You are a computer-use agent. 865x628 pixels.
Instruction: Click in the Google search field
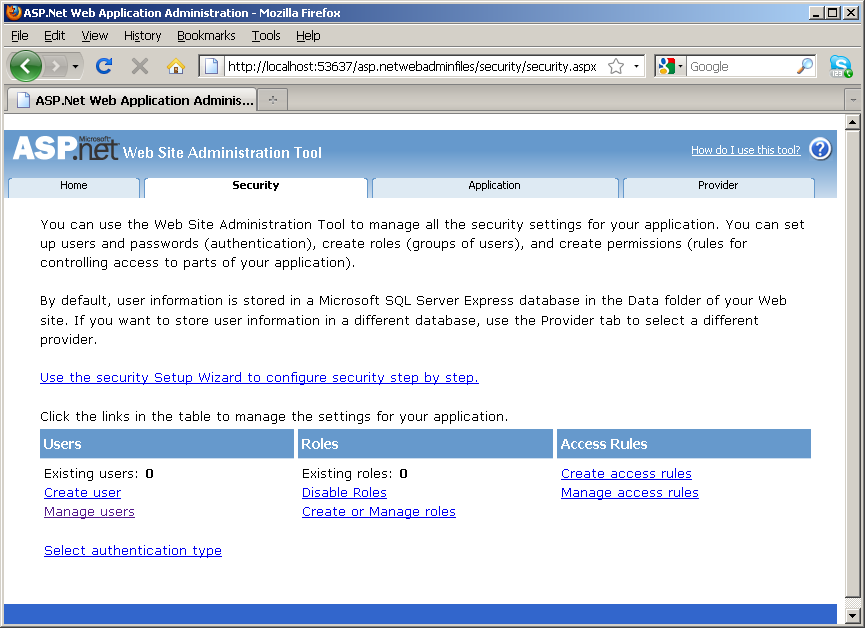740,66
